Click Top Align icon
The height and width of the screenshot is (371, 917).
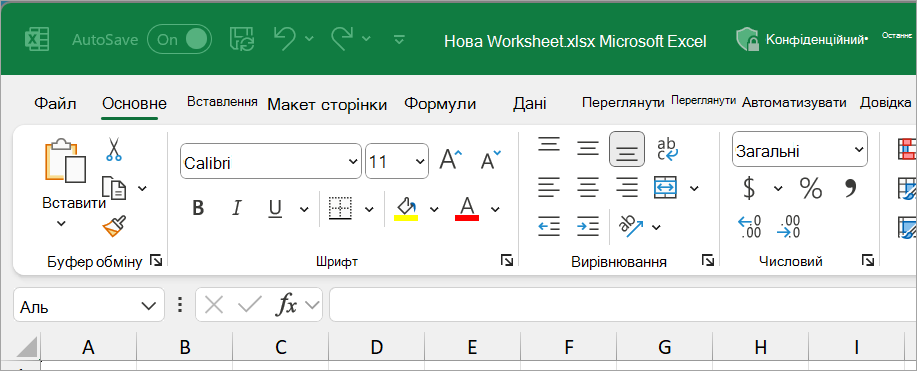(549, 144)
